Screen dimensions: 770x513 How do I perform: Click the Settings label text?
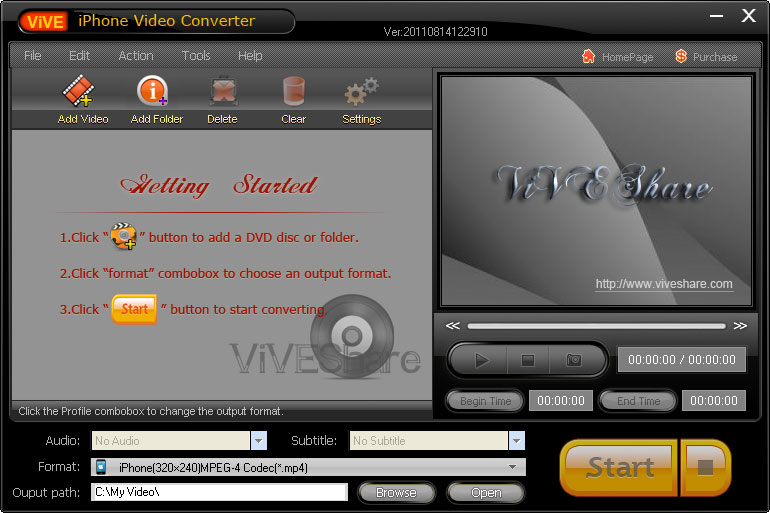(x=361, y=119)
